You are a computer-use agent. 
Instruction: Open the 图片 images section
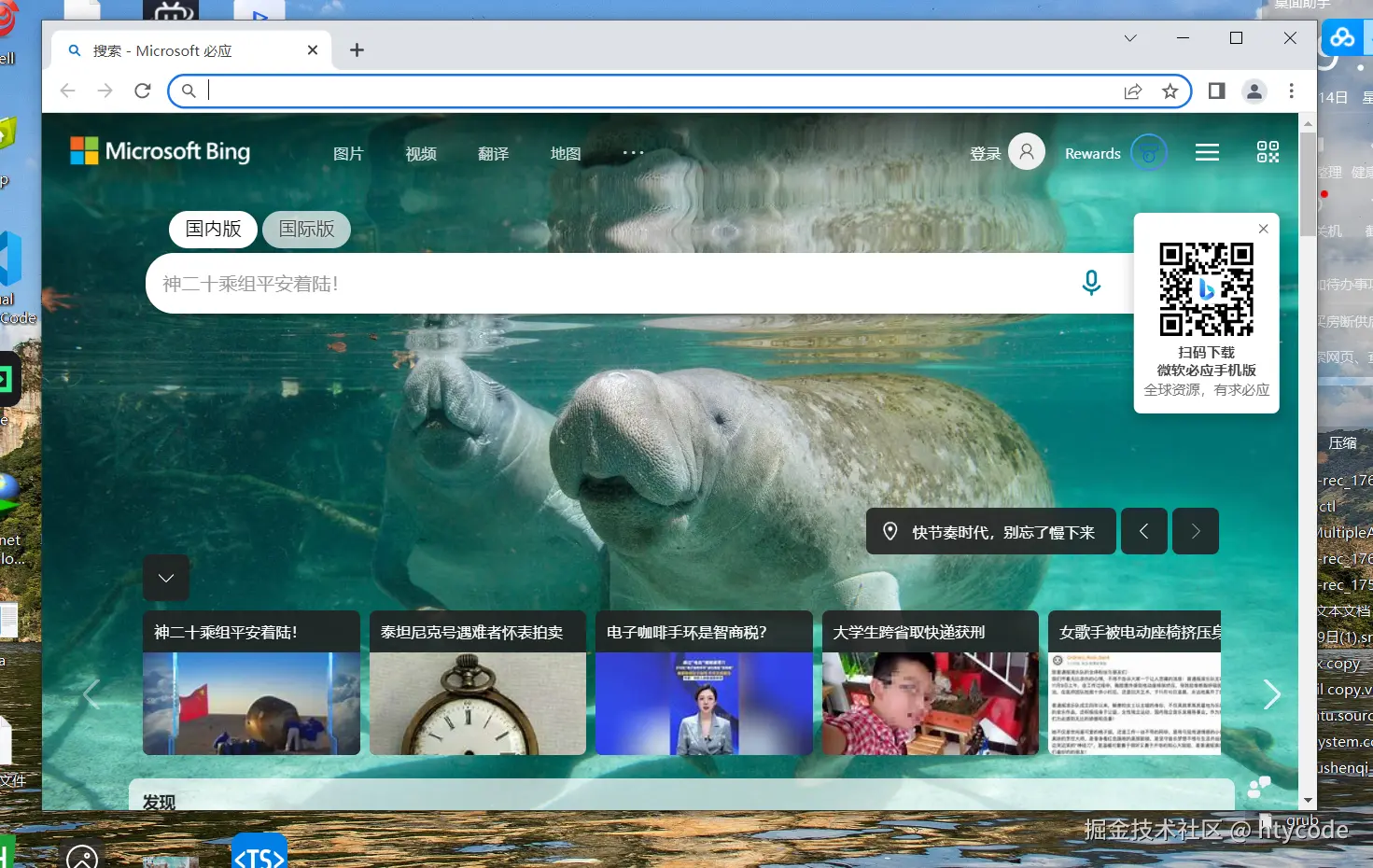point(348,153)
